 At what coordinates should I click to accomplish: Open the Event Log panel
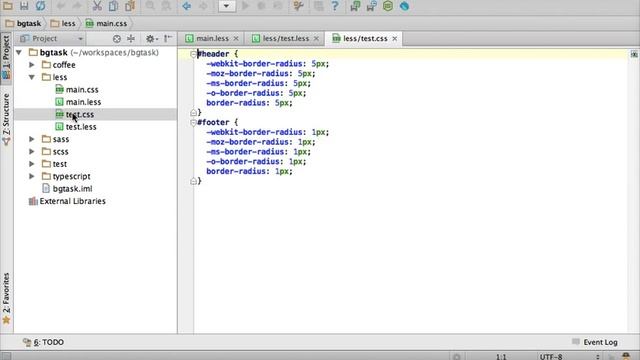[595, 342]
